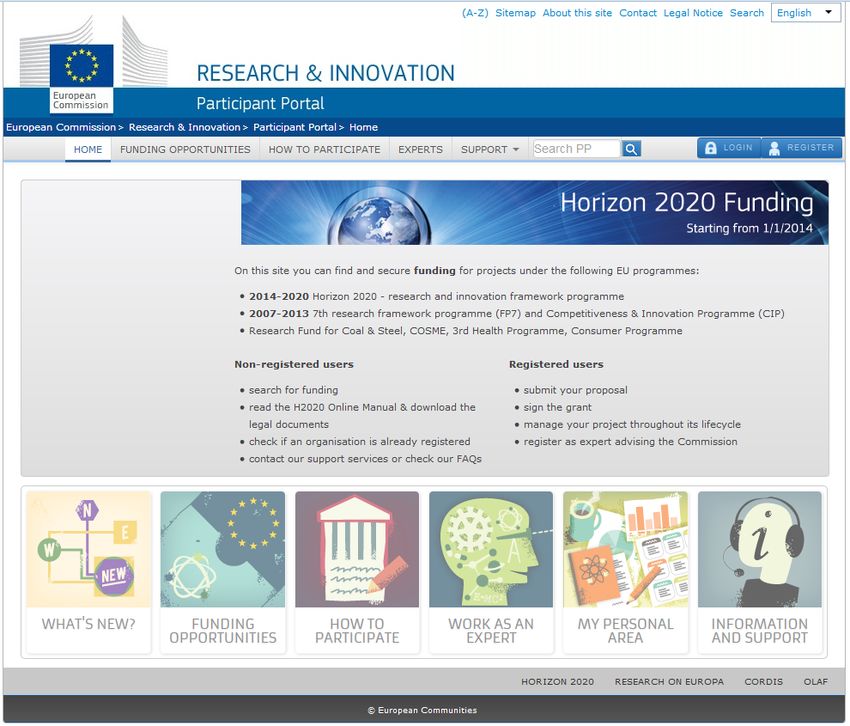
Task: Click 'manage your project throughout its lifecycle'
Action: click(x=632, y=425)
